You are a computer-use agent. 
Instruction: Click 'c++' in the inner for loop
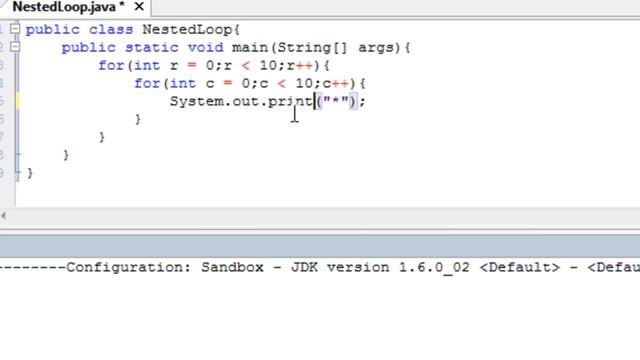coord(336,84)
